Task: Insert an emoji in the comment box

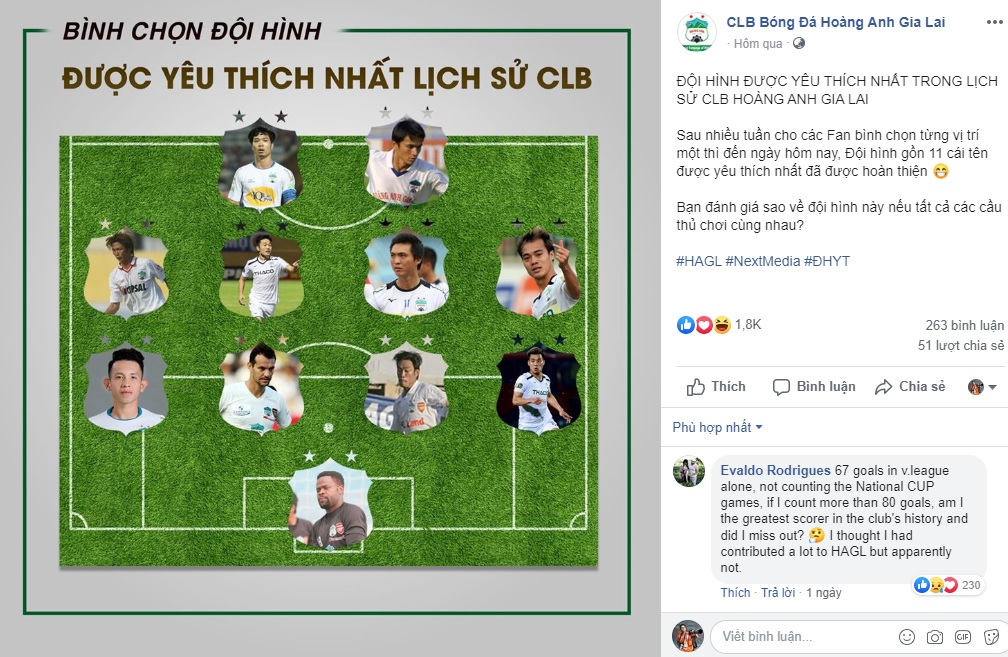Action: 907,636
